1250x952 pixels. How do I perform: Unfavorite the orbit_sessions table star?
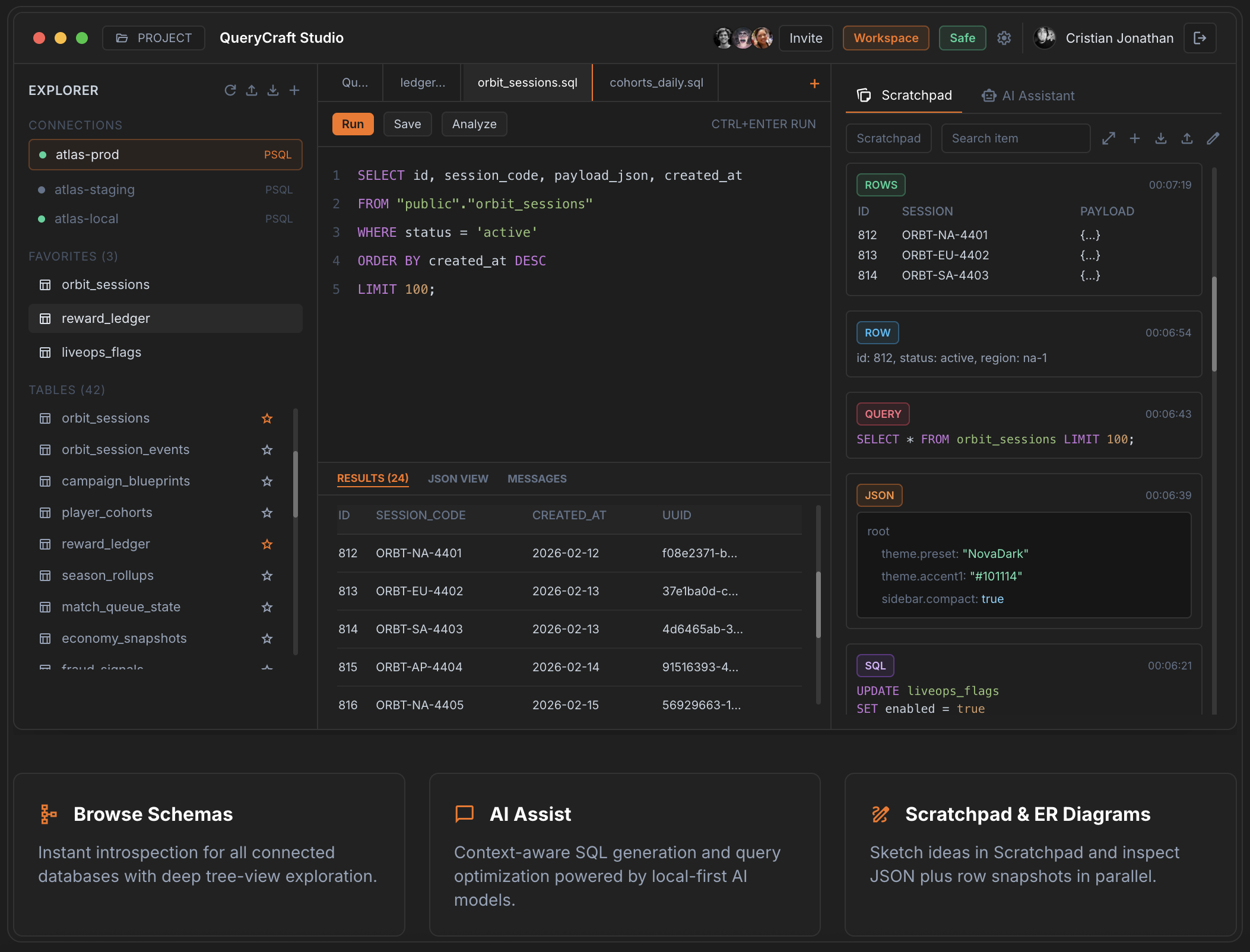(267, 418)
